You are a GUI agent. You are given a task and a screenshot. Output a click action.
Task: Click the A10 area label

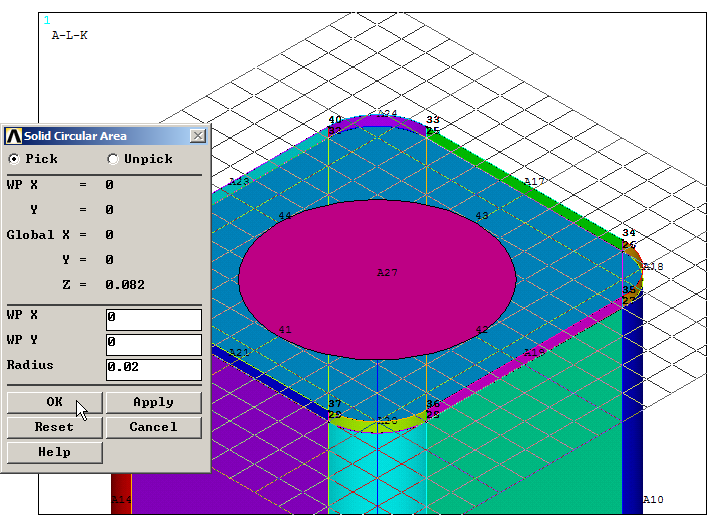(x=653, y=500)
